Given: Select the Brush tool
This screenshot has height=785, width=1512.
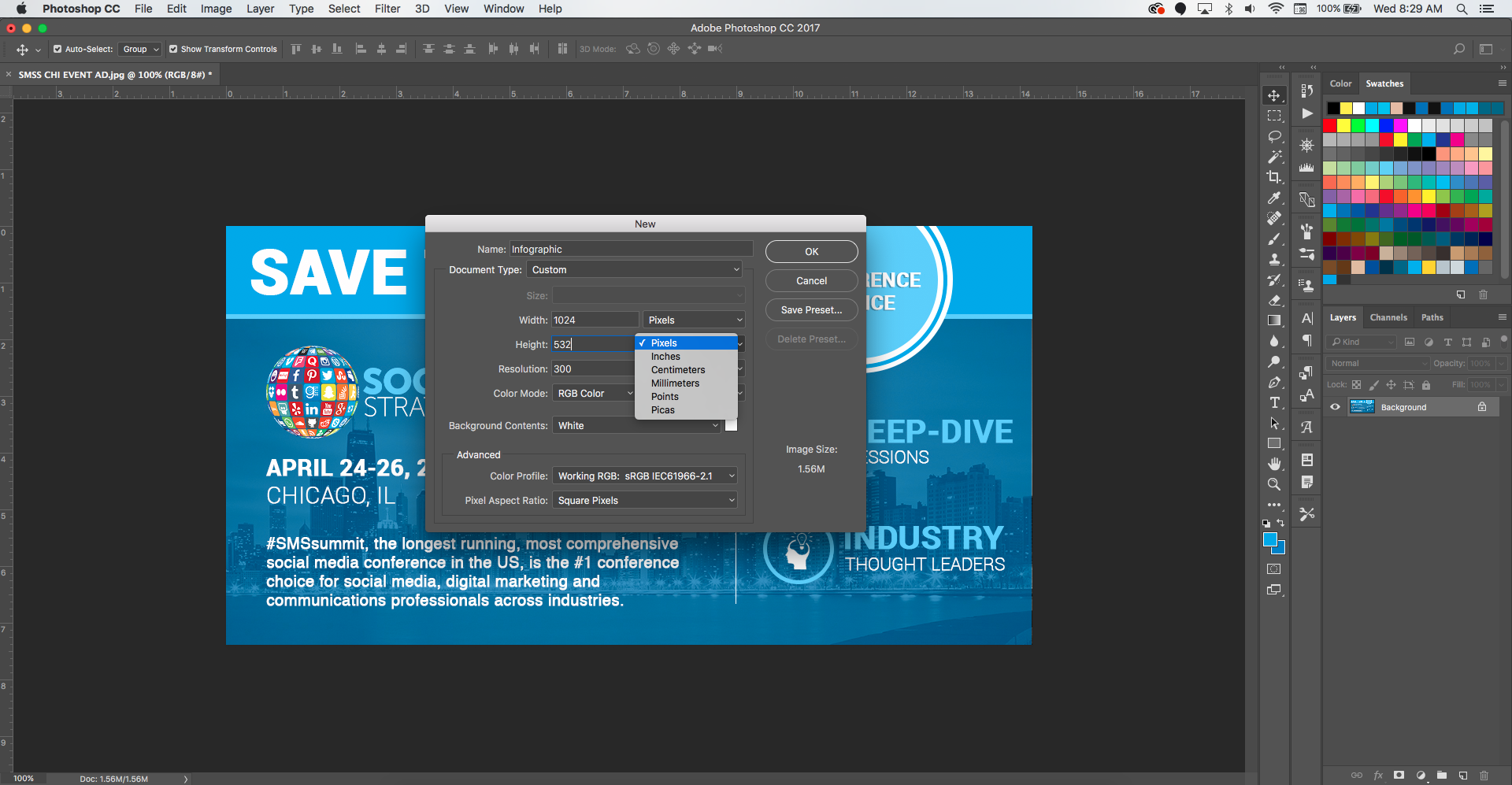Looking at the screenshot, I should [x=1274, y=239].
